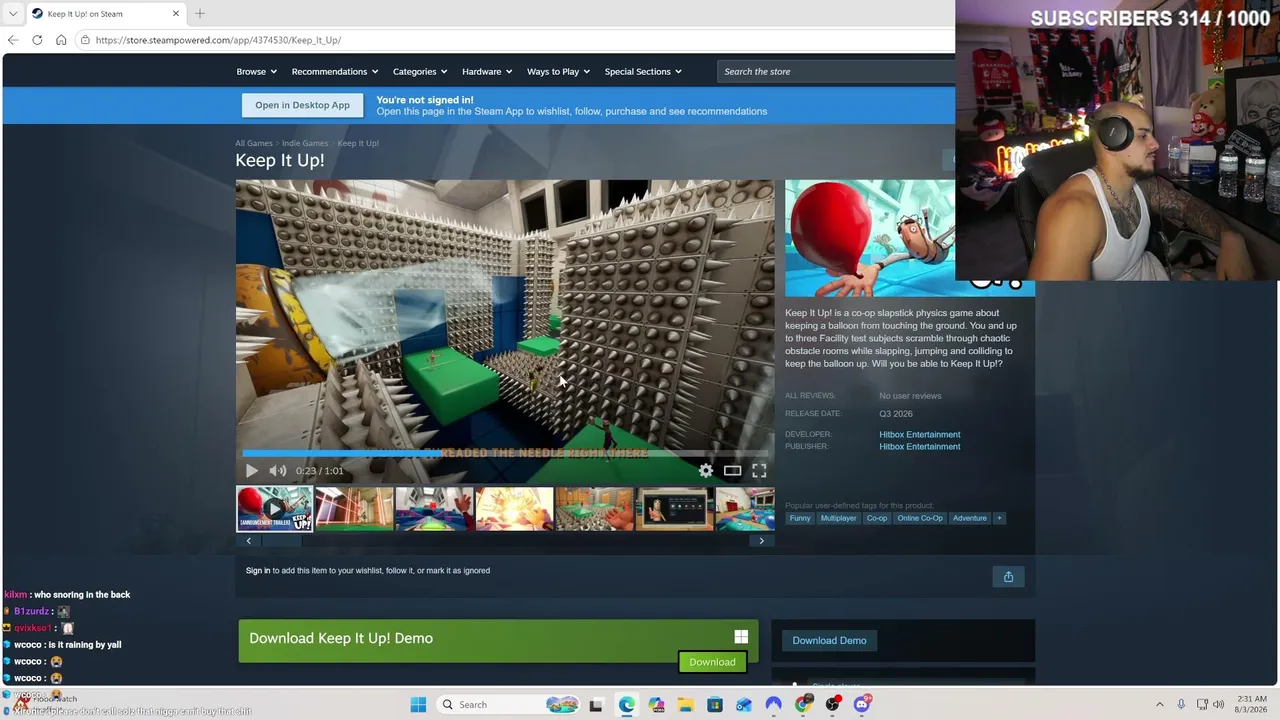Go back in the browser
This screenshot has width=1280, height=720.
(12, 40)
